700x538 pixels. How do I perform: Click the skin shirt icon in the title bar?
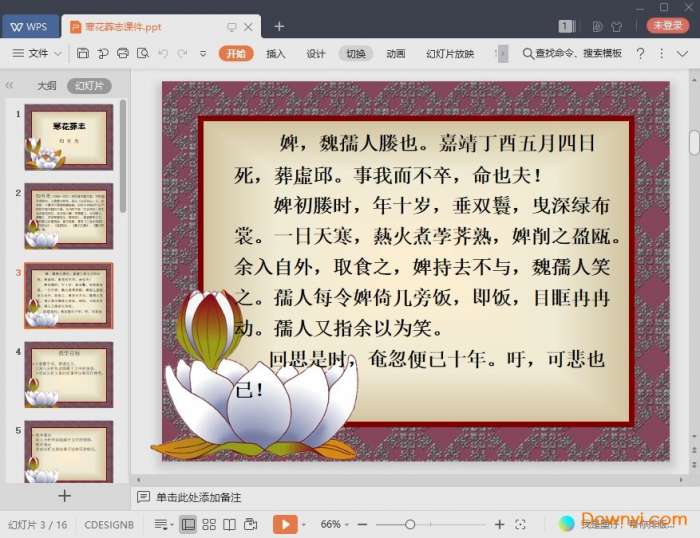(617, 26)
